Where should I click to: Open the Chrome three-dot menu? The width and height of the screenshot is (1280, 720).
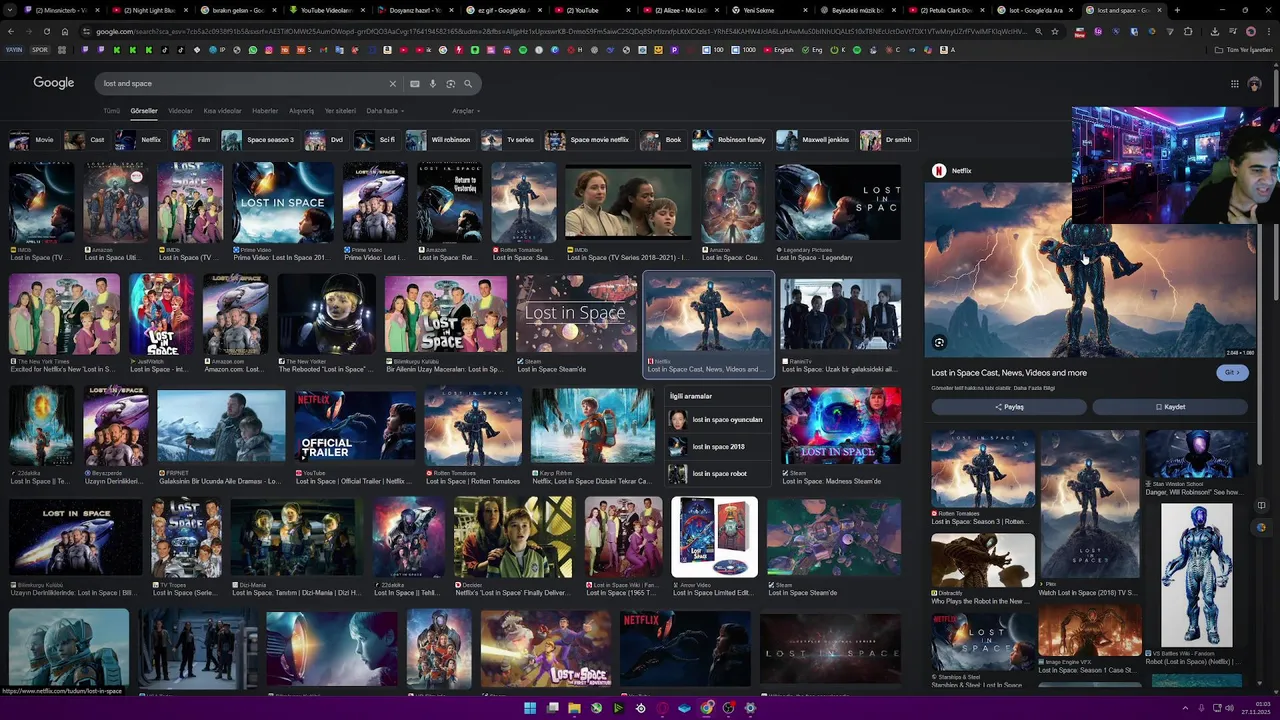1268,31
